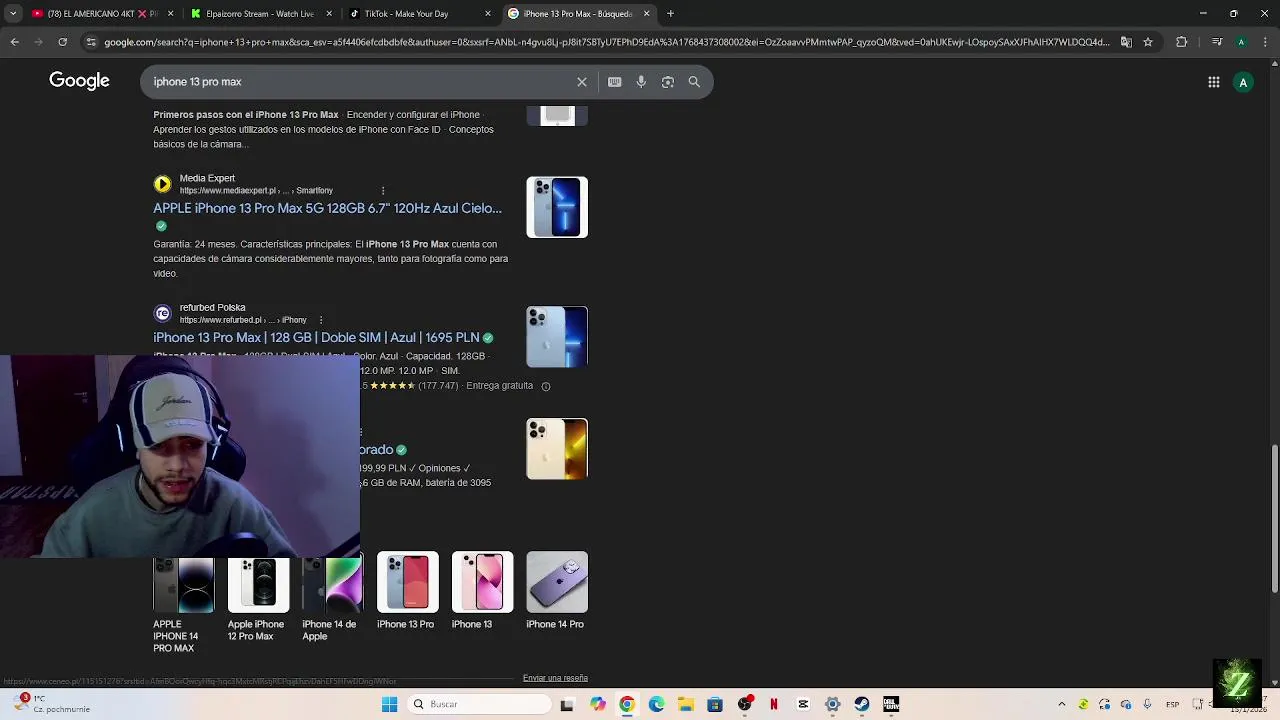Open Chrome from the taskbar
The height and width of the screenshot is (720, 1280).
pyautogui.click(x=627, y=704)
